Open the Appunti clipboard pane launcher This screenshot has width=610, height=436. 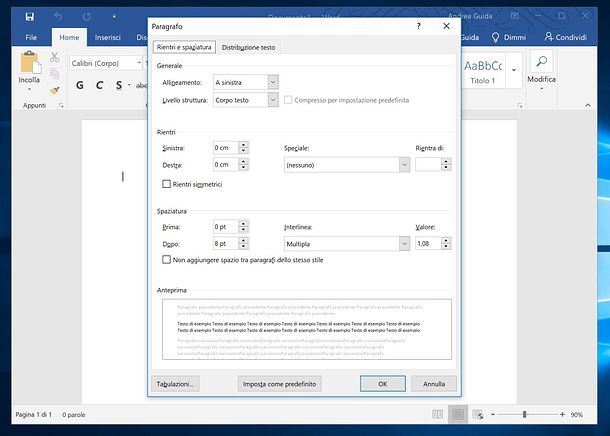click(x=61, y=105)
